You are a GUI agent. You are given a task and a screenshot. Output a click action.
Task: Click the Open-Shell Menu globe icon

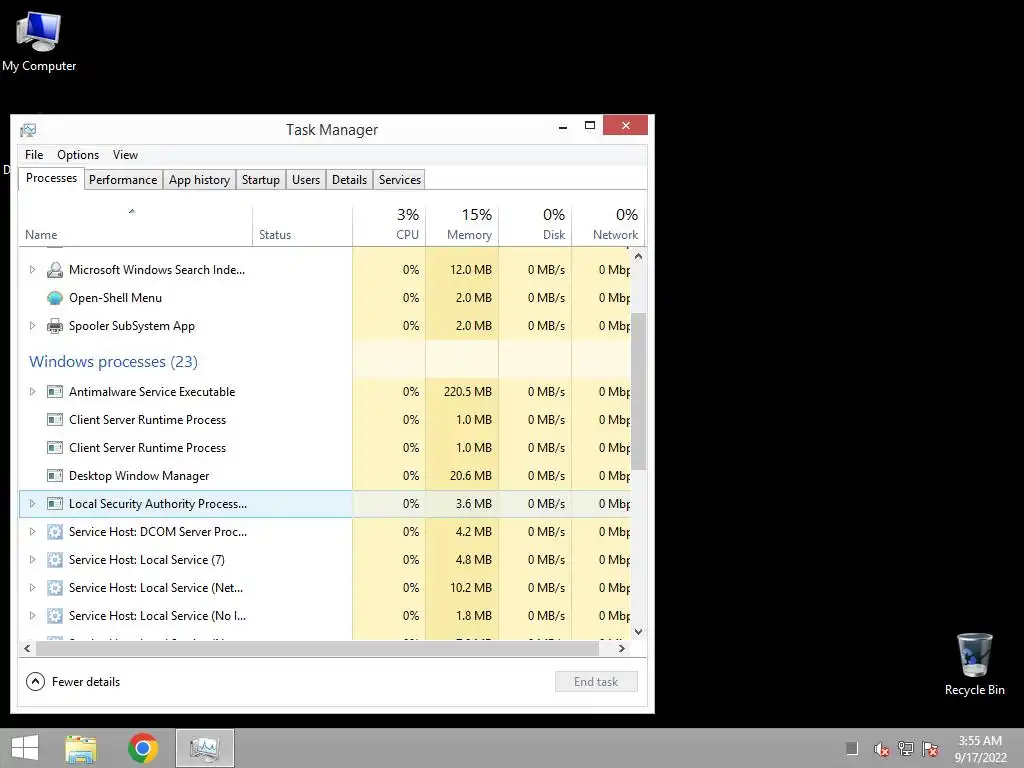(55, 298)
